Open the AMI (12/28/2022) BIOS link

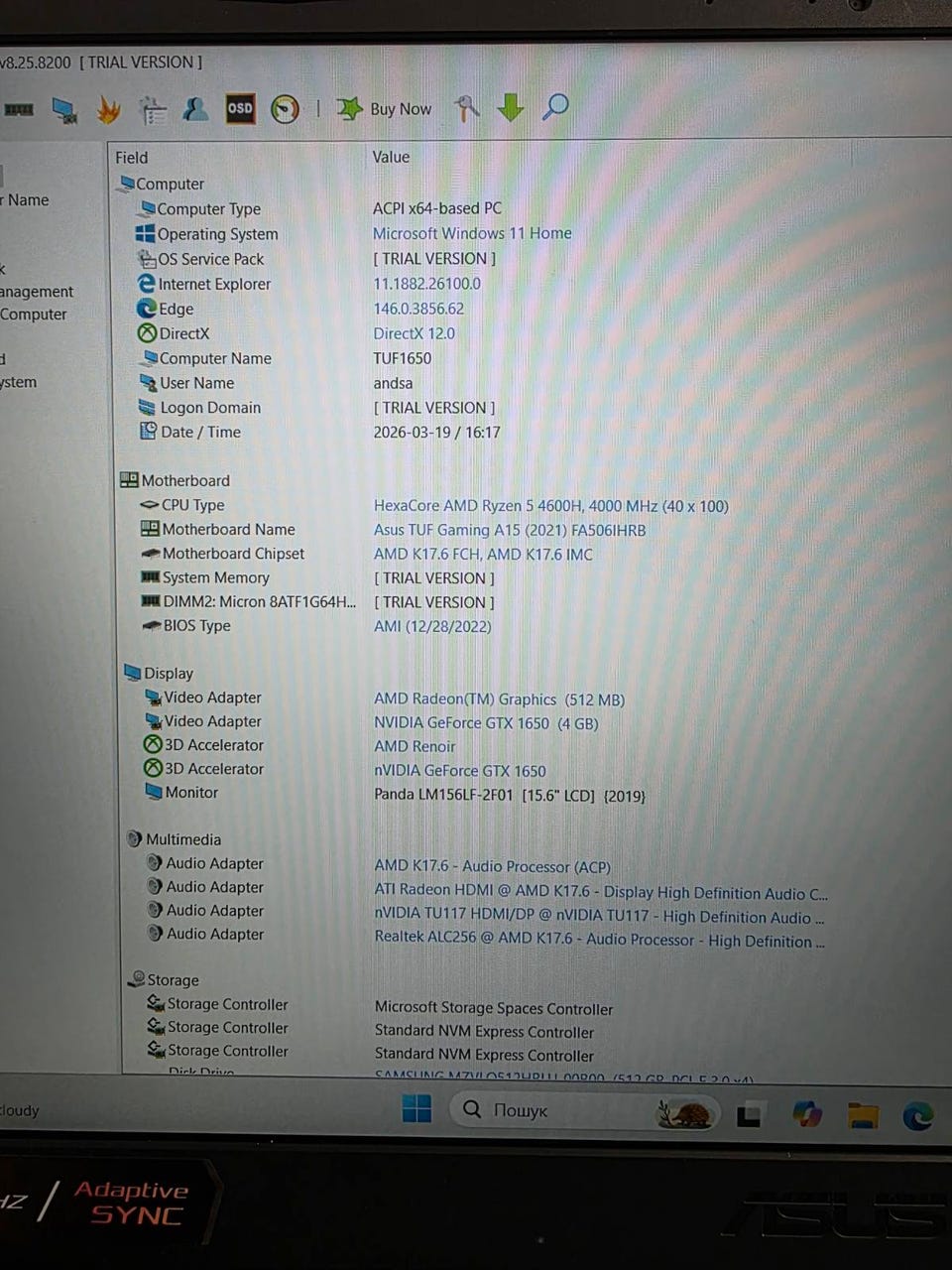pyautogui.click(x=432, y=626)
